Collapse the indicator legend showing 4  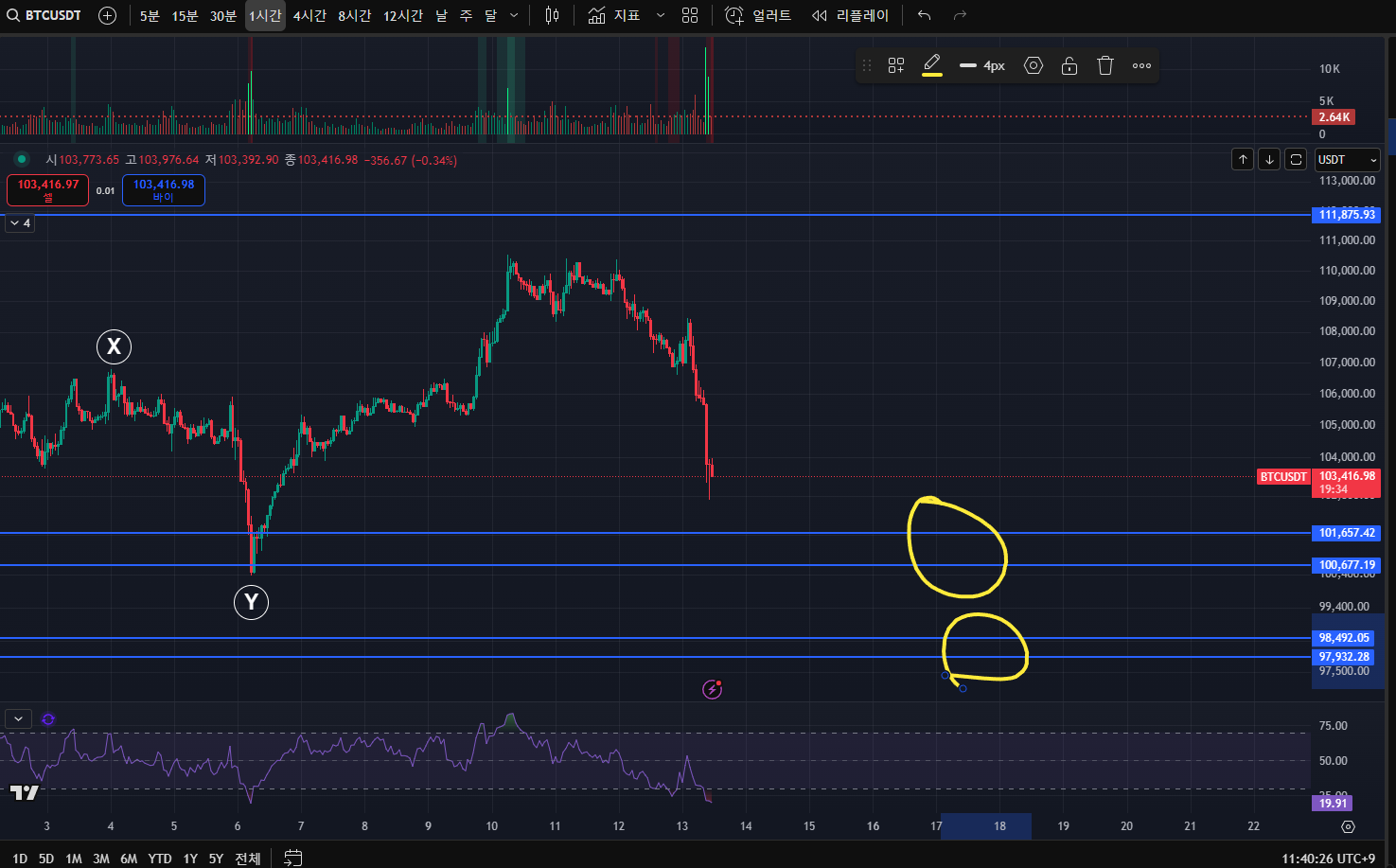pos(20,223)
